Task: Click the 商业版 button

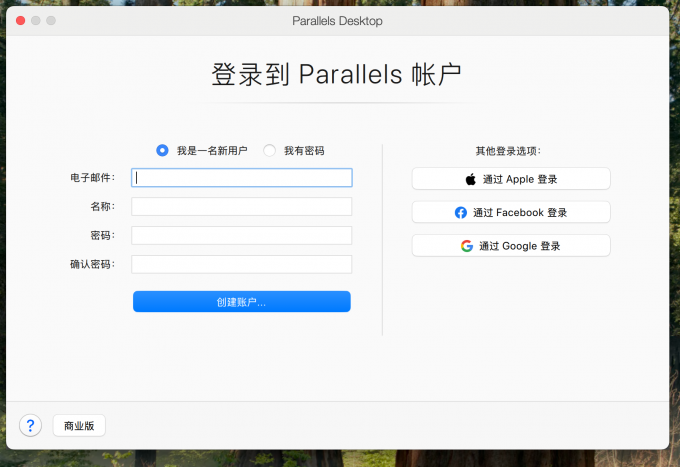Action: 79,425
